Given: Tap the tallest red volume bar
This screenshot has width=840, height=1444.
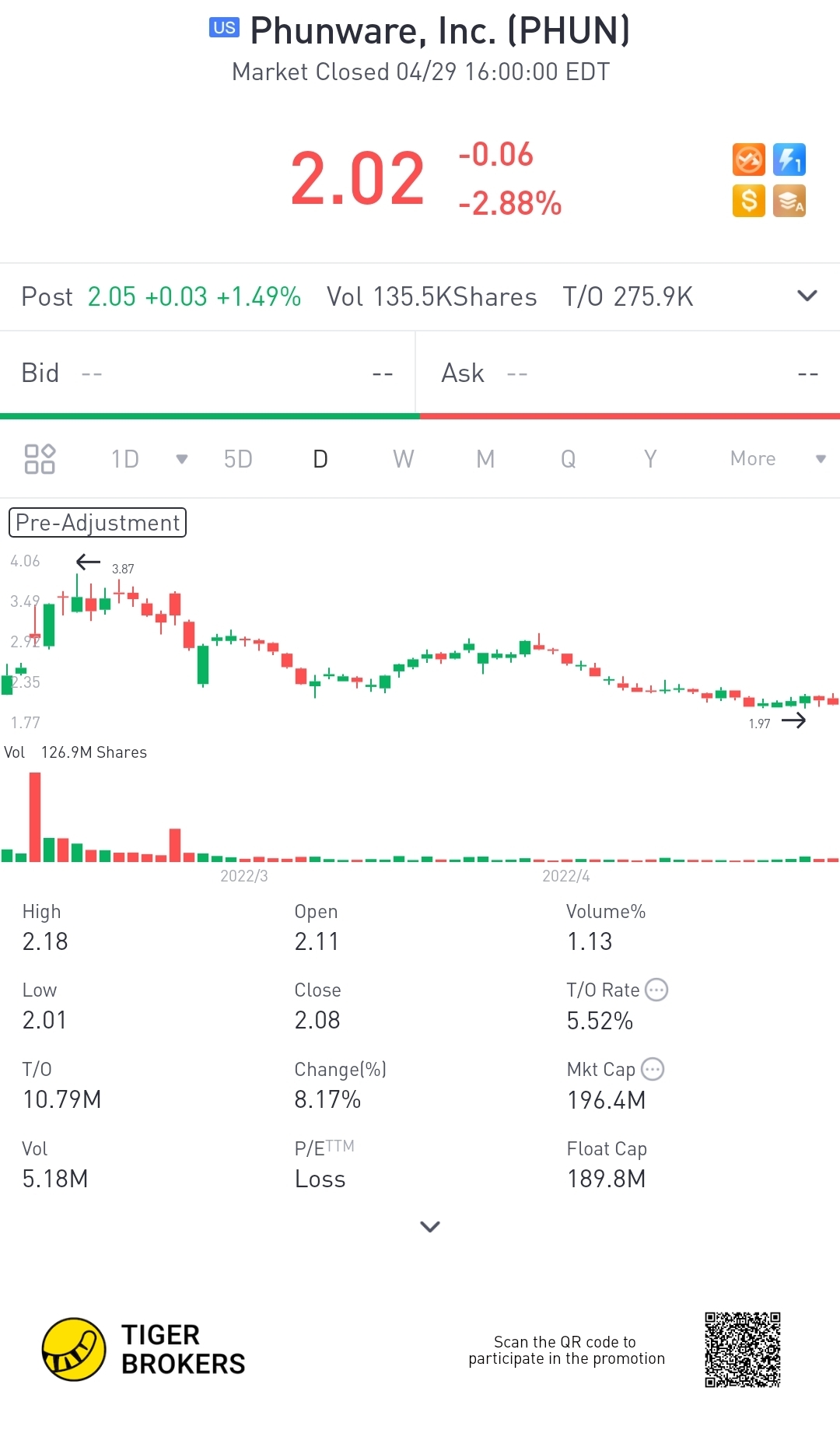Looking at the screenshot, I should (35, 817).
